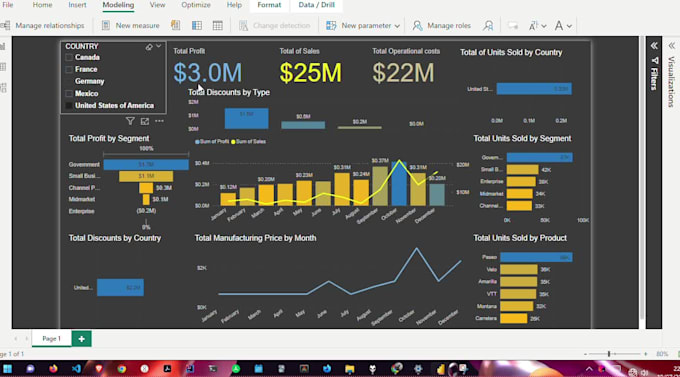Open File Explorer from the taskbar
Image resolution: width=680 pixels, height=377 pixels.
[x=350, y=369]
